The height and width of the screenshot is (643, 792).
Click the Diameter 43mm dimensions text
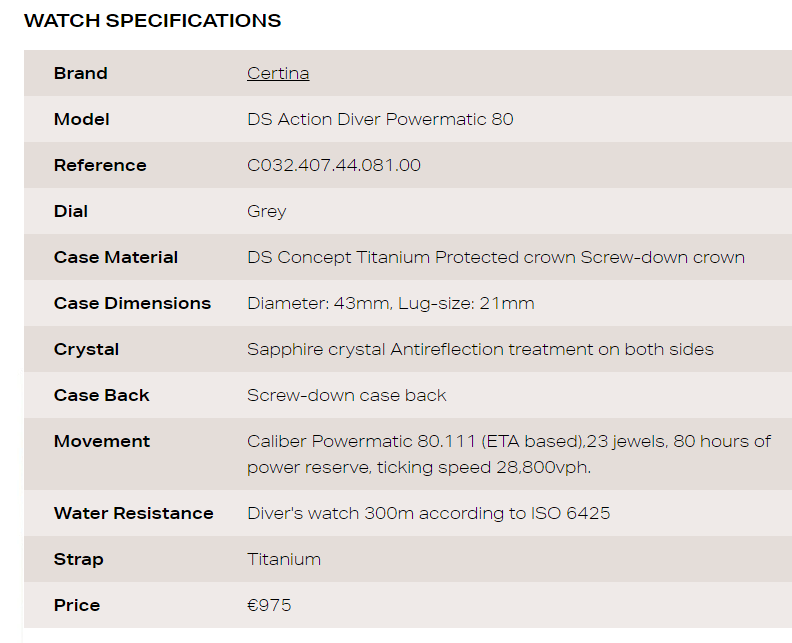[x=390, y=303]
